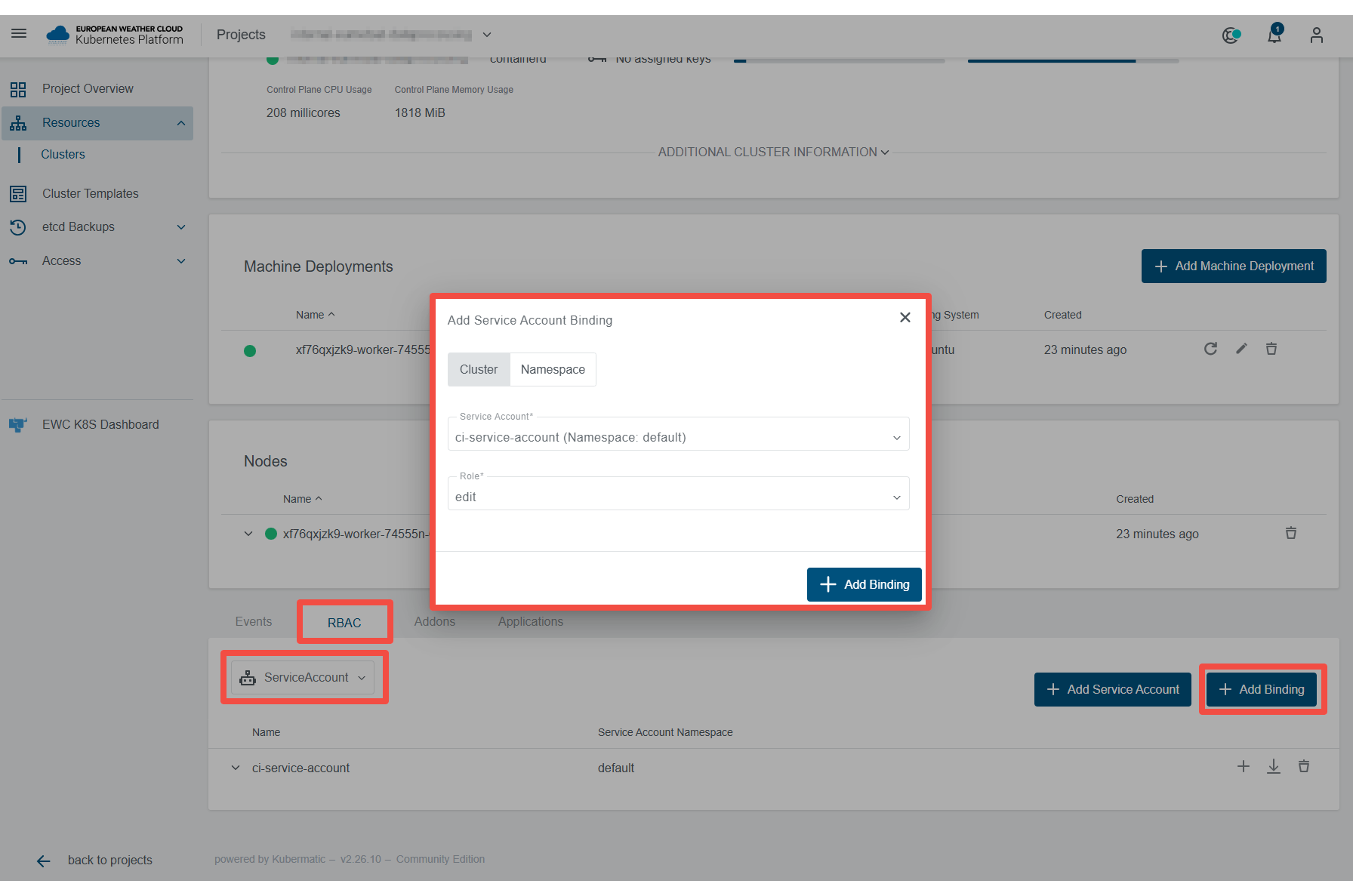Open the Service Account dropdown
This screenshot has width=1353, height=896.
[678, 434]
